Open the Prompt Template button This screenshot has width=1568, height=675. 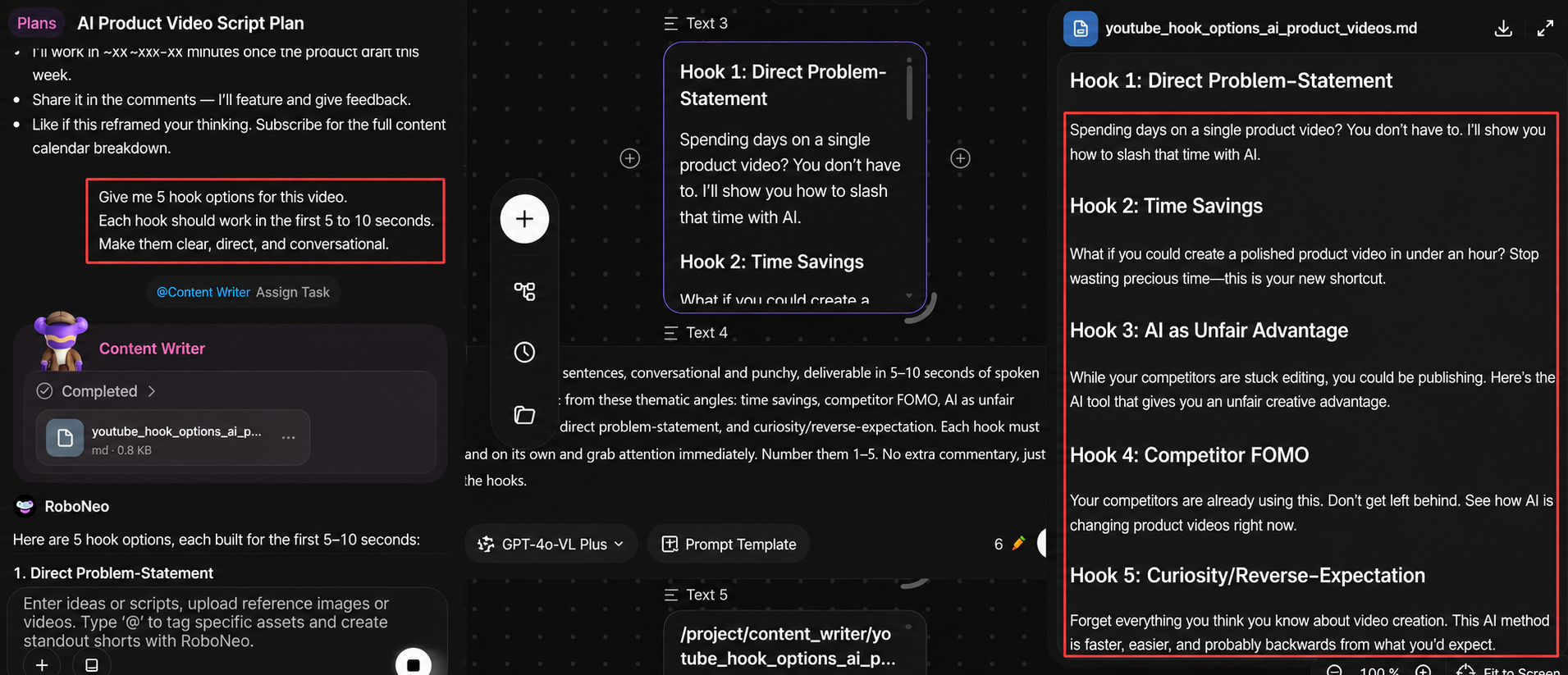[x=729, y=544]
